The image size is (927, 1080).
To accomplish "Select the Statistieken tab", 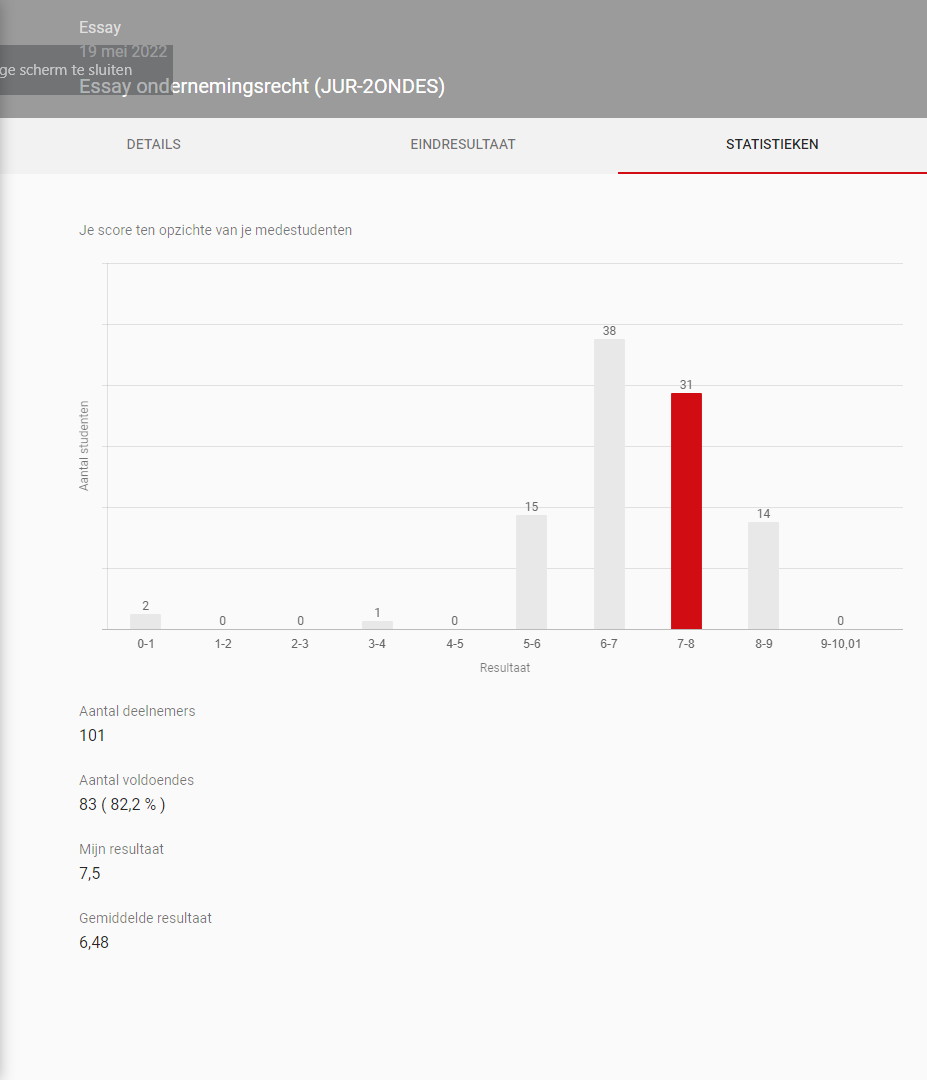I will 771,145.
